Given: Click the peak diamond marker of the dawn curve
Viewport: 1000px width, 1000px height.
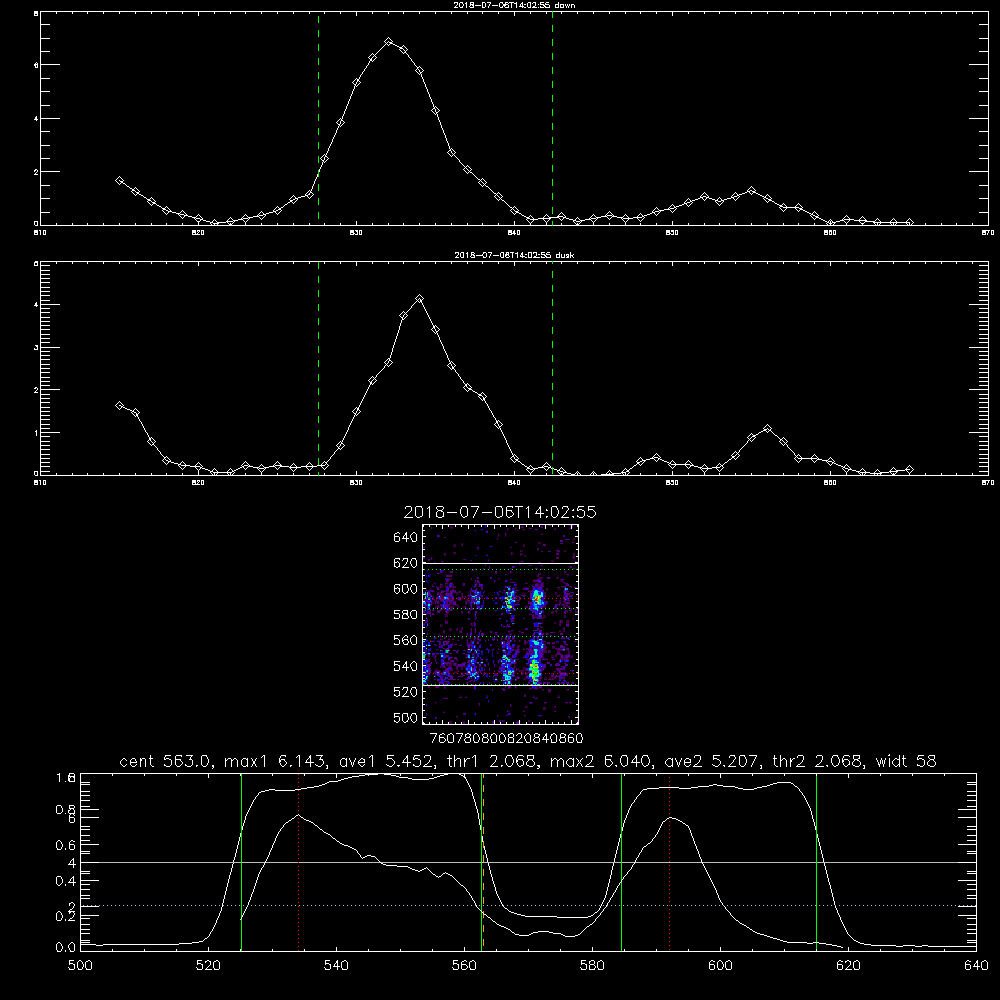Looking at the screenshot, I should tap(388, 41).
